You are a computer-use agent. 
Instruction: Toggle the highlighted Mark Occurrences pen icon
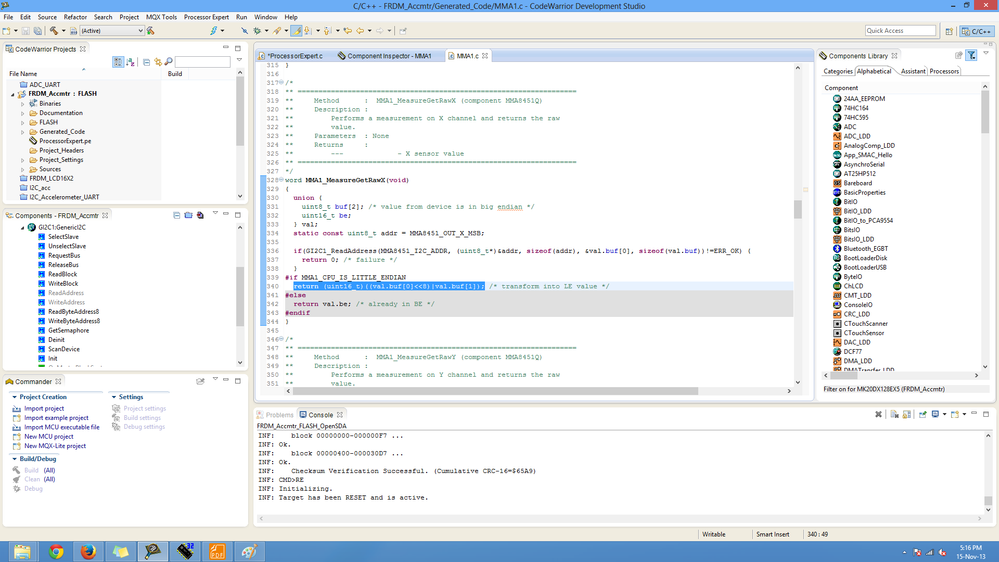pos(296,31)
